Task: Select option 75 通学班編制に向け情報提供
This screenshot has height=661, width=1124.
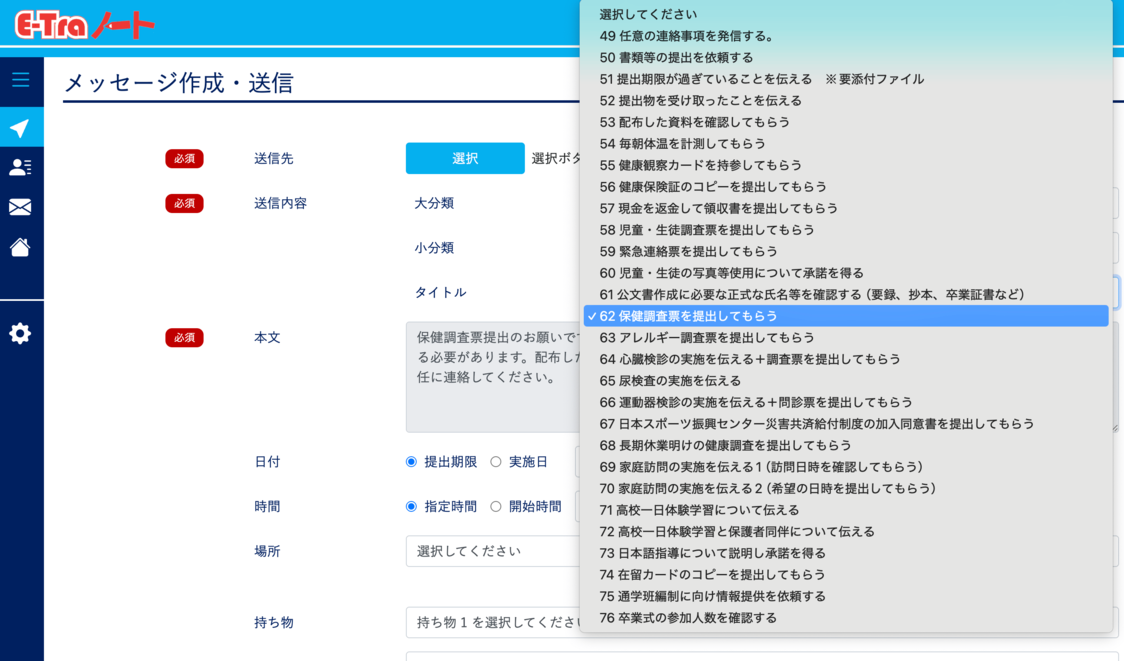Action: coord(846,596)
